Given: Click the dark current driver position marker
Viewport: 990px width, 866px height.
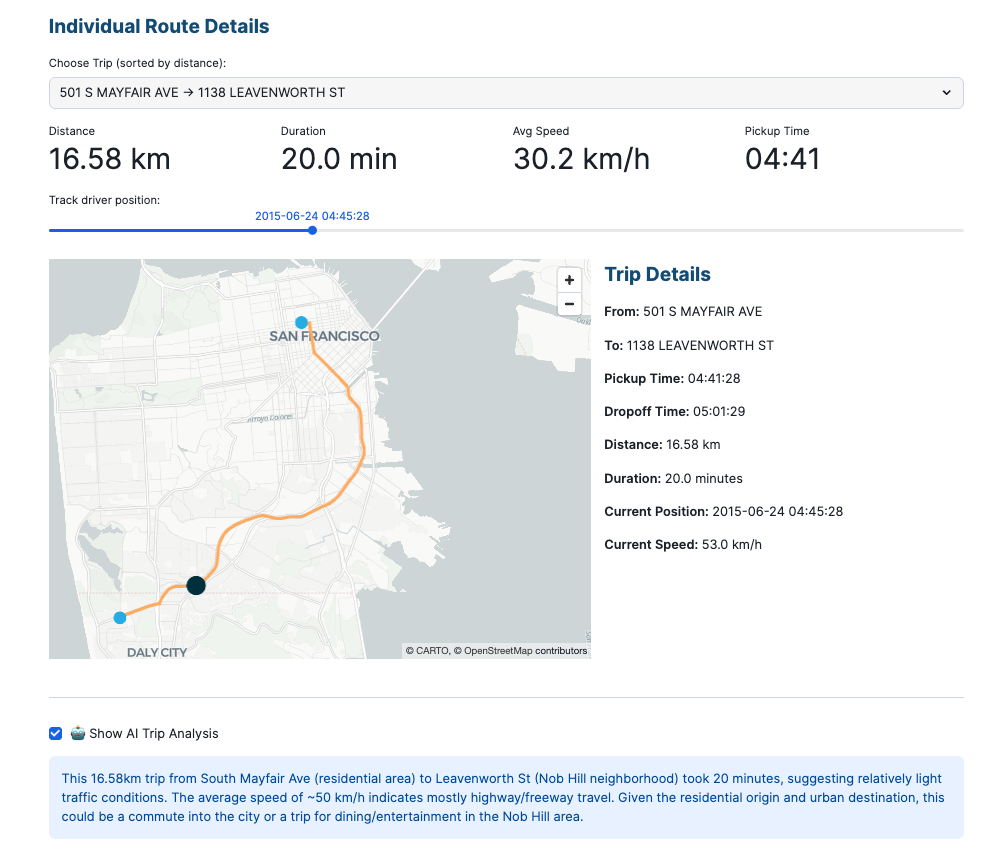Looking at the screenshot, I should point(196,585).
